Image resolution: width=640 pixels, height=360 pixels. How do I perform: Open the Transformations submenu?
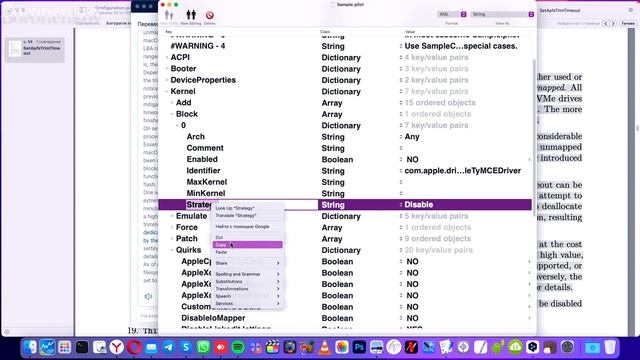(247, 289)
